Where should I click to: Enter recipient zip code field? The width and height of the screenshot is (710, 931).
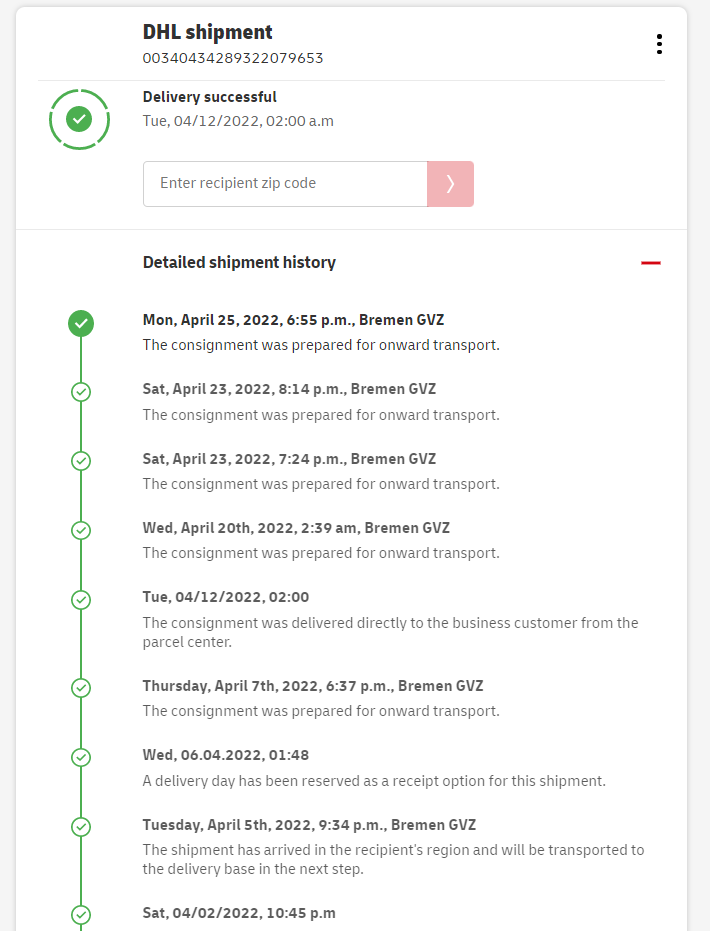coord(285,184)
